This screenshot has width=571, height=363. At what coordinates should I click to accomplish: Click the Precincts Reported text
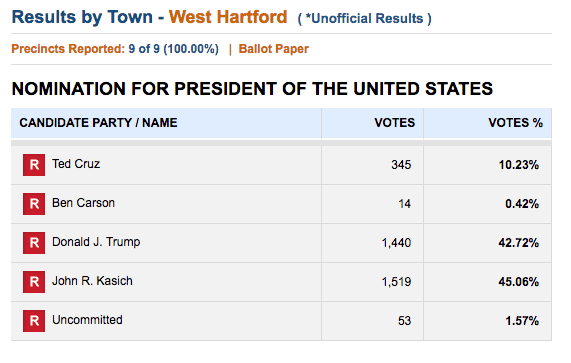click(115, 49)
